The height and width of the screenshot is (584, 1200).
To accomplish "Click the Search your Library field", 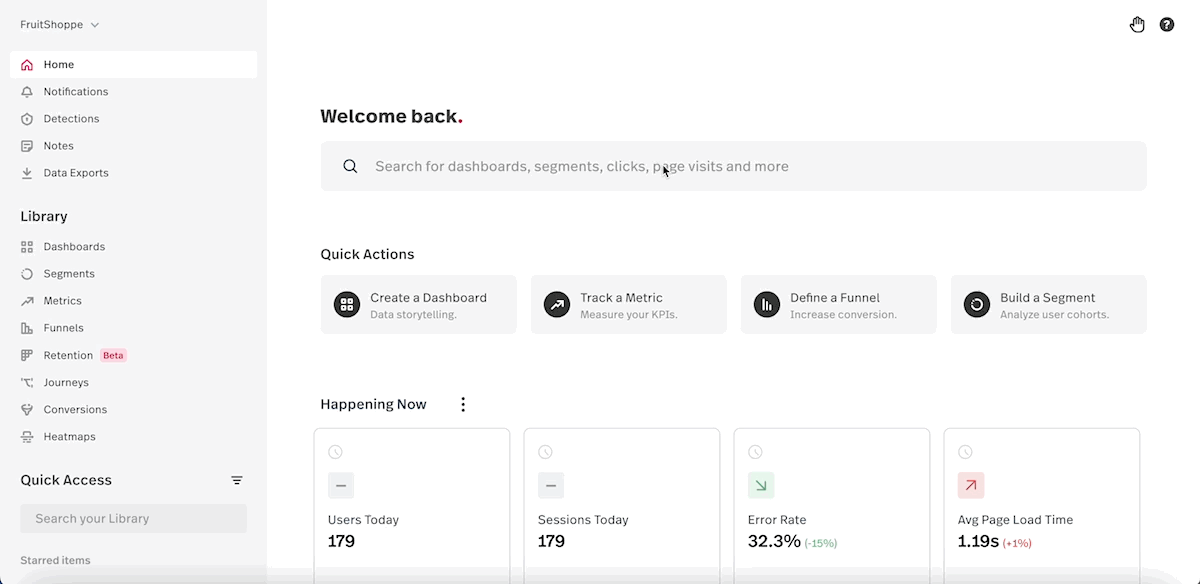I will pyautogui.click(x=134, y=519).
